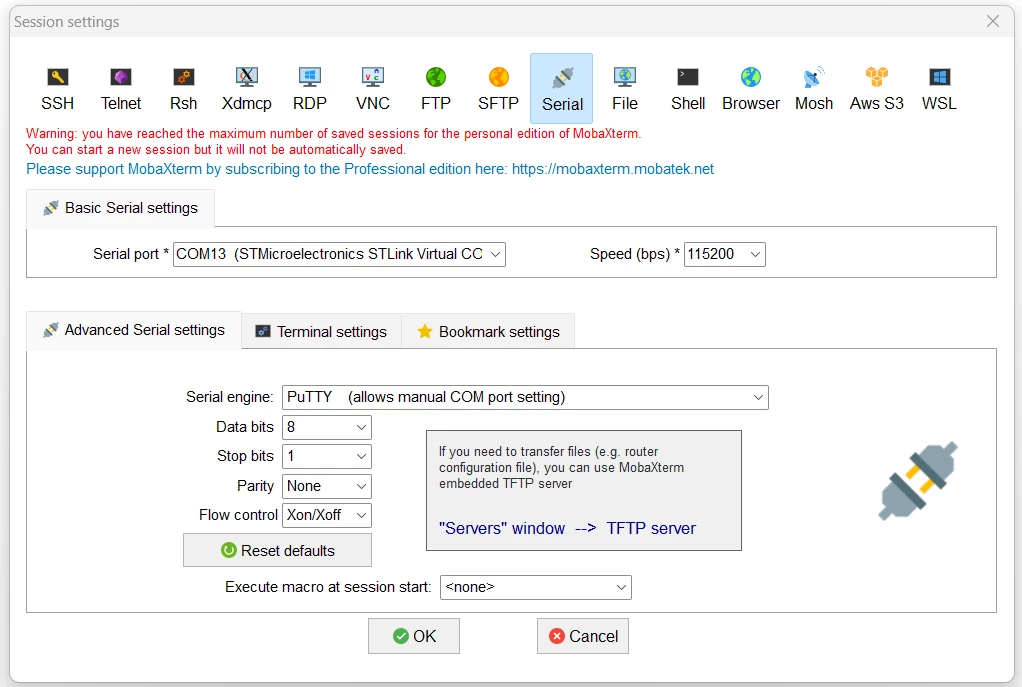Open the Parity dropdown
Viewport: 1022px width, 687px height.
pyautogui.click(x=327, y=486)
